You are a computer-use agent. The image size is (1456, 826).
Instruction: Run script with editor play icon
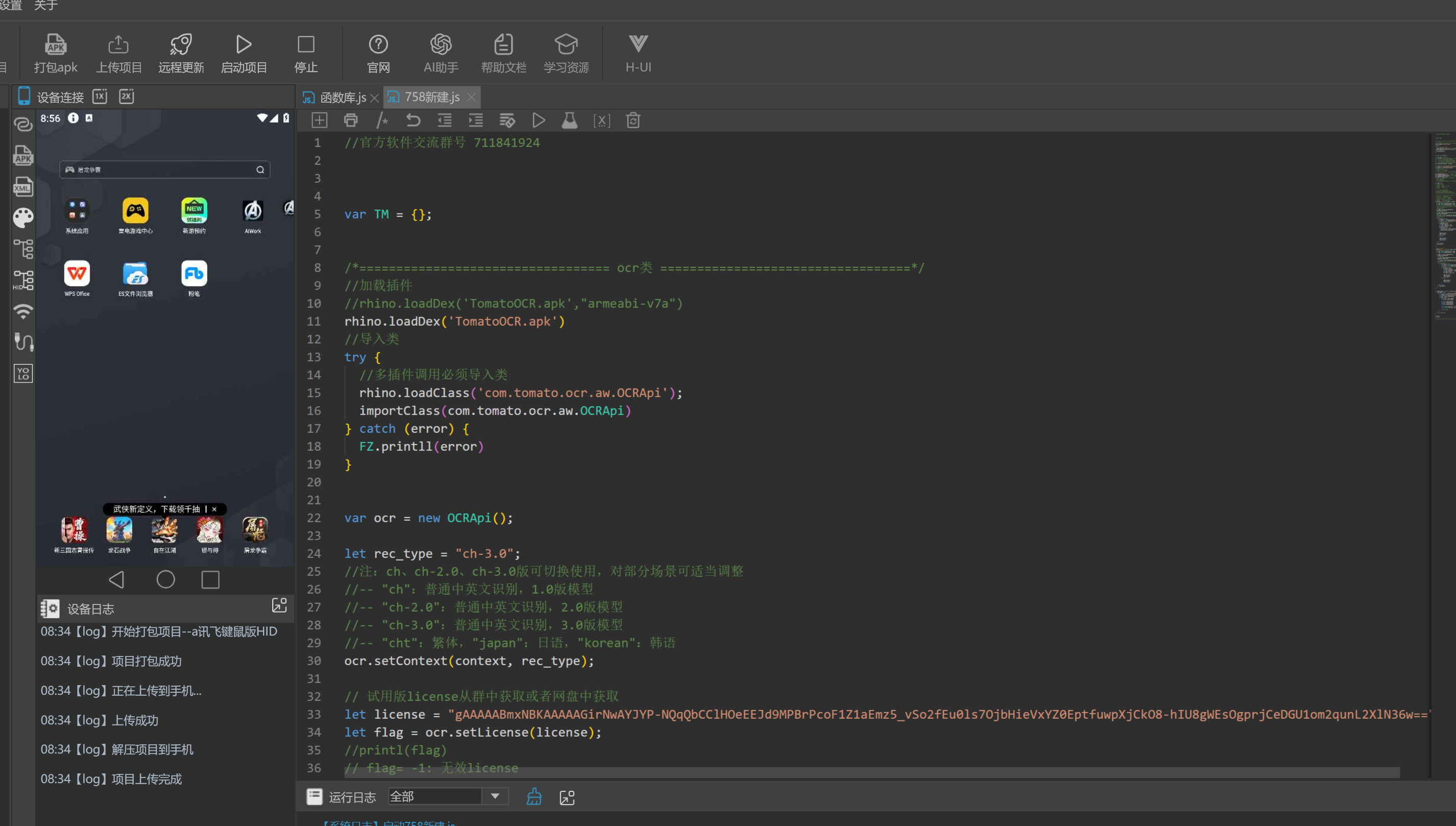(538, 120)
